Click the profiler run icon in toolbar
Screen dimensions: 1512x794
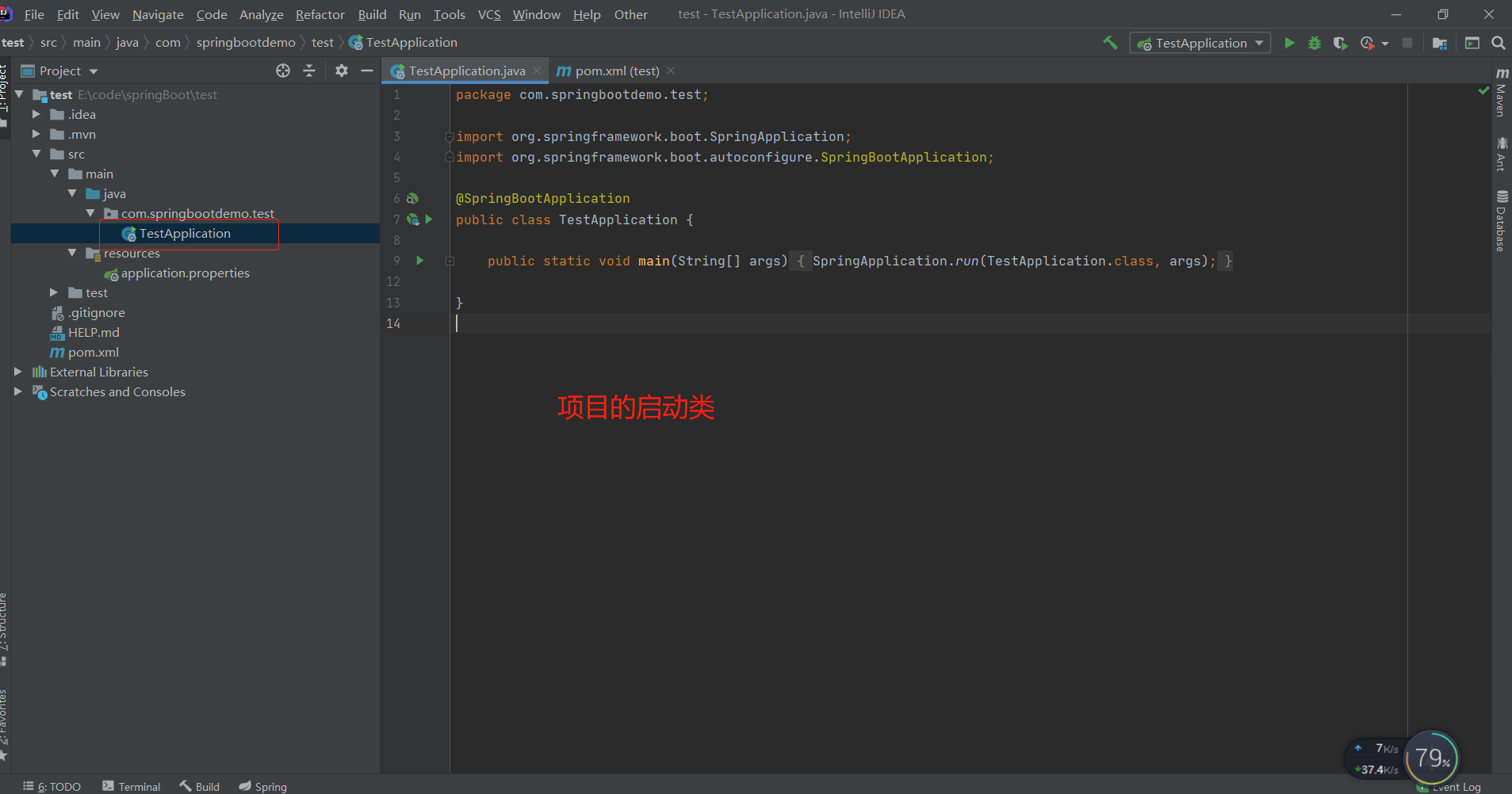(x=1367, y=43)
